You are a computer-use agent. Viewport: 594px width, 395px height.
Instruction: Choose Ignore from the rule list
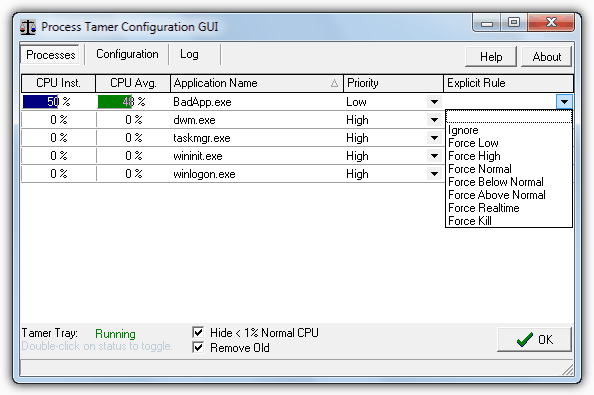pos(509,130)
